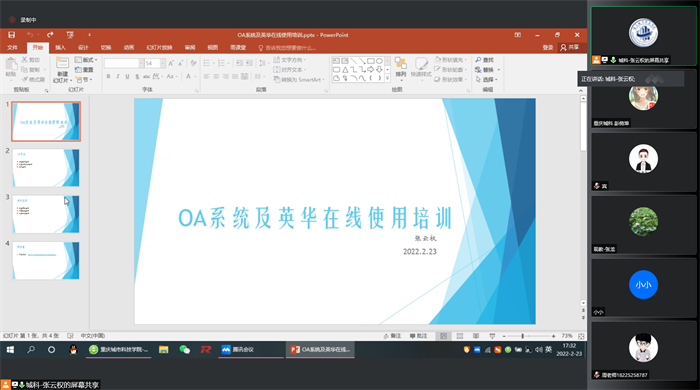Open the Insert (插入) ribbon tab

pos(60,48)
